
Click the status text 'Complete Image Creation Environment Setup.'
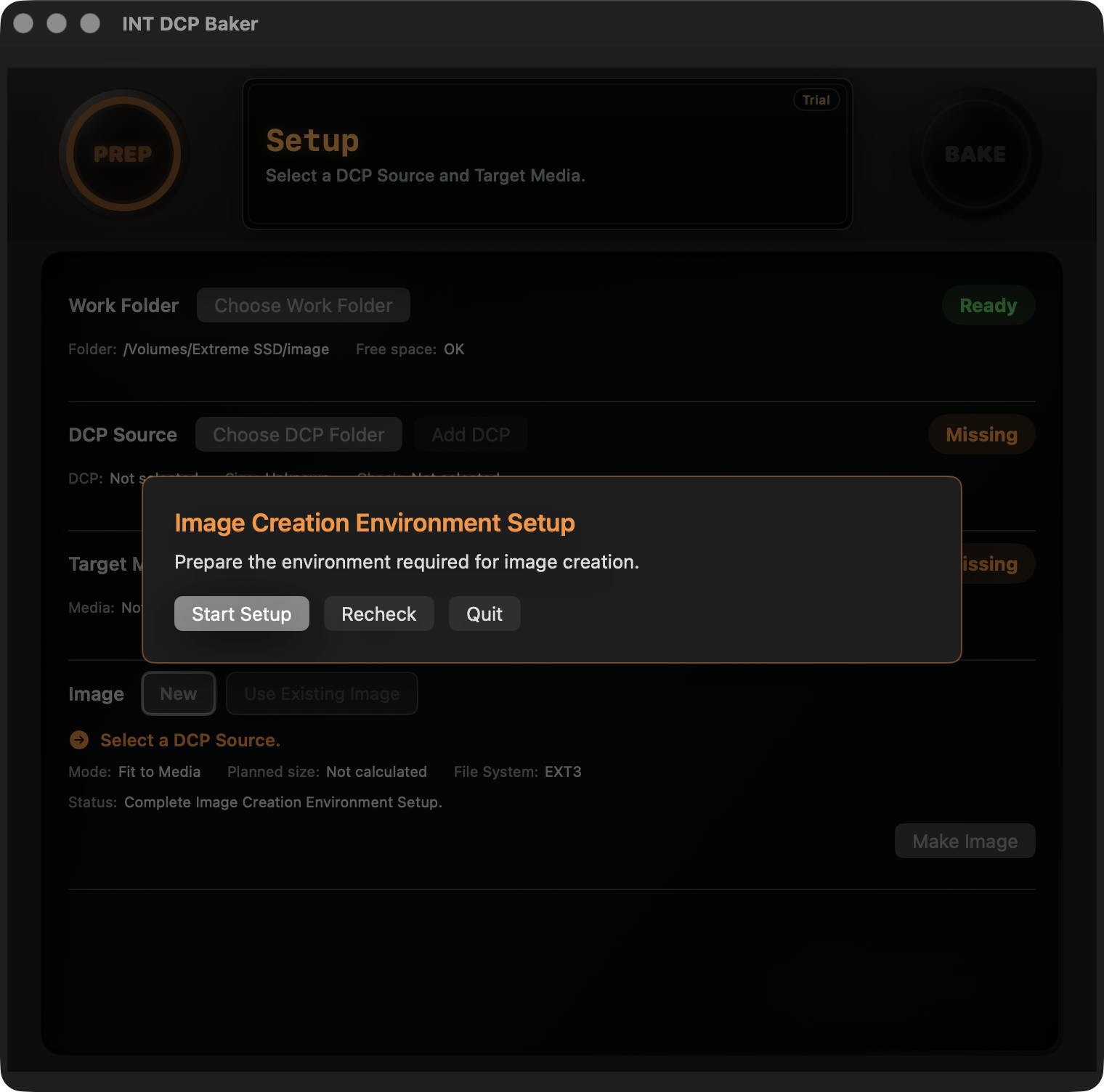(x=283, y=802)
